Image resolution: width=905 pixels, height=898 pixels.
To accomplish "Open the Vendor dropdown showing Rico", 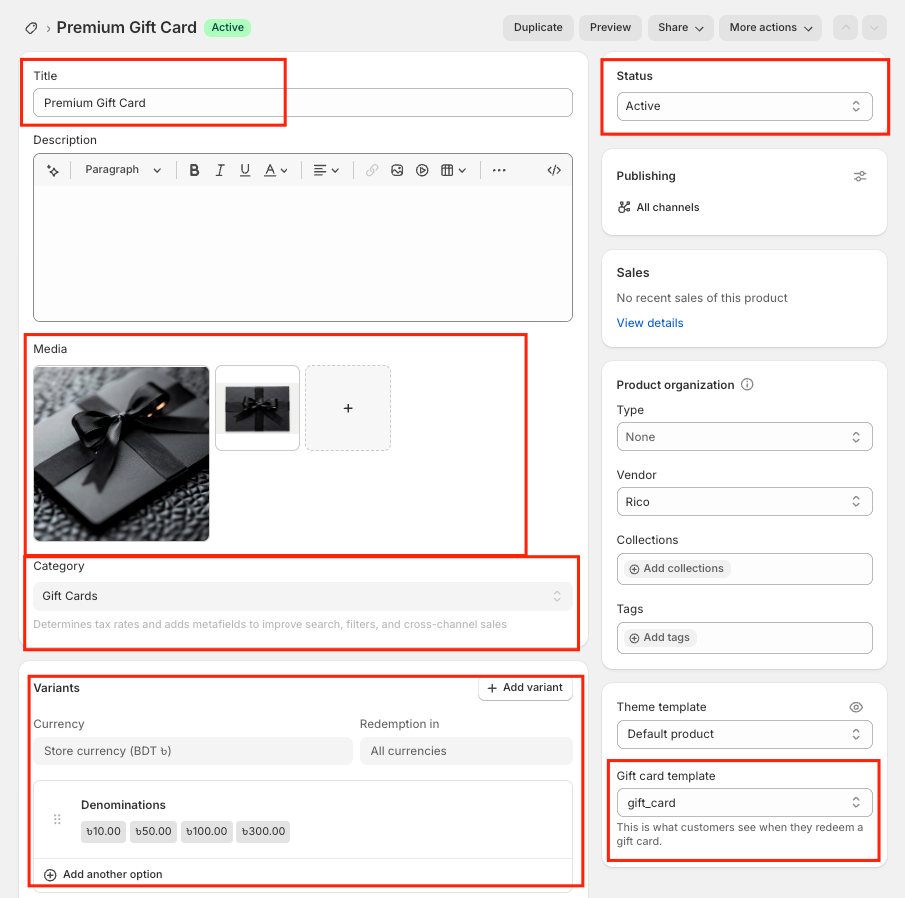I will 745,502.
